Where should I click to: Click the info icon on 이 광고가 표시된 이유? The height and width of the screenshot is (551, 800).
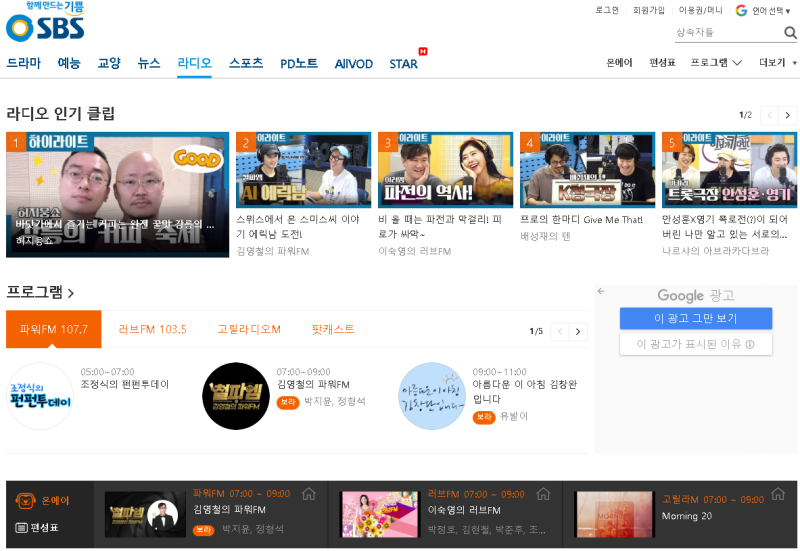[x=749, y=344]
